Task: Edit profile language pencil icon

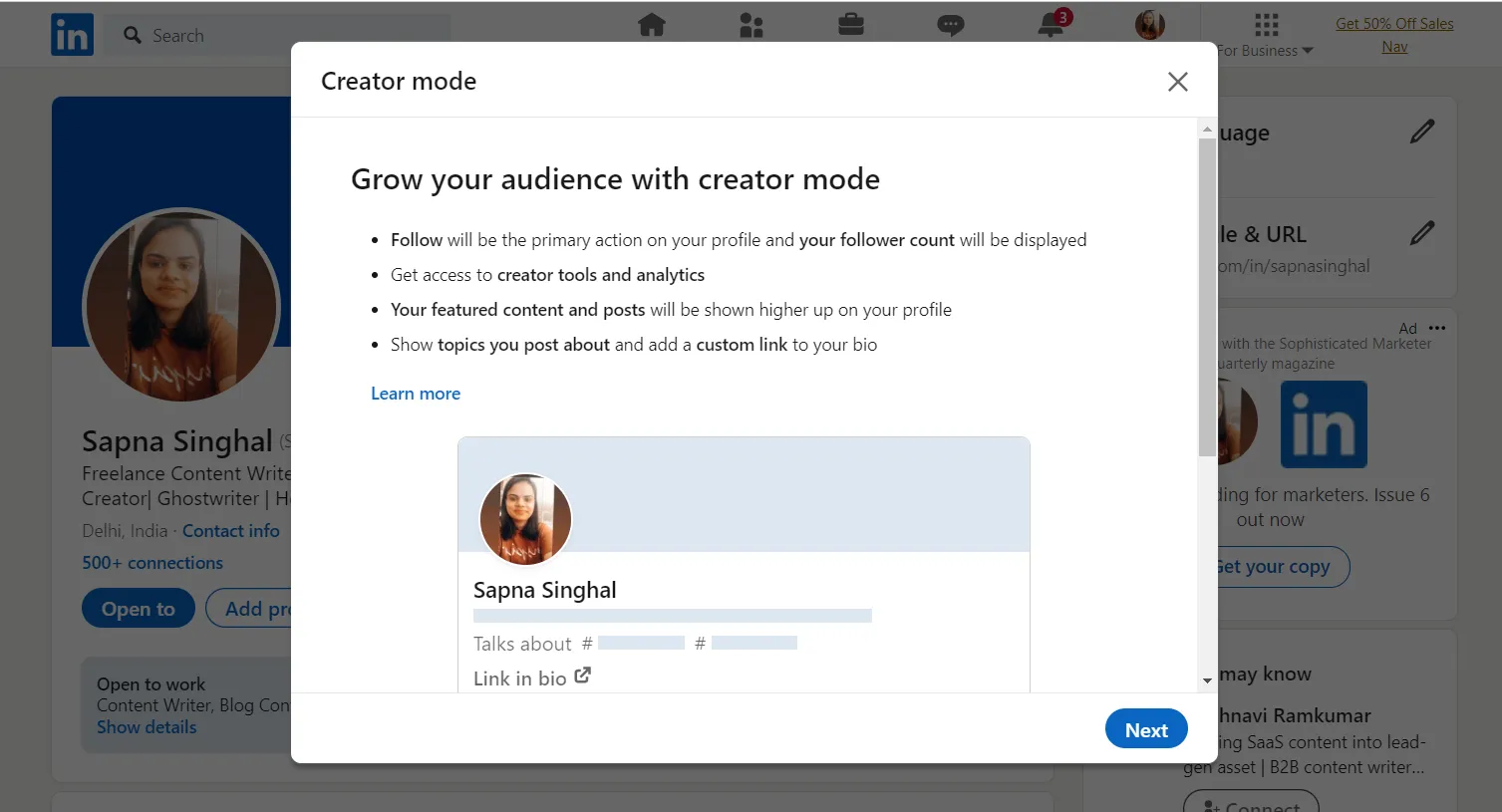Action: click(x=1422, y=131)
